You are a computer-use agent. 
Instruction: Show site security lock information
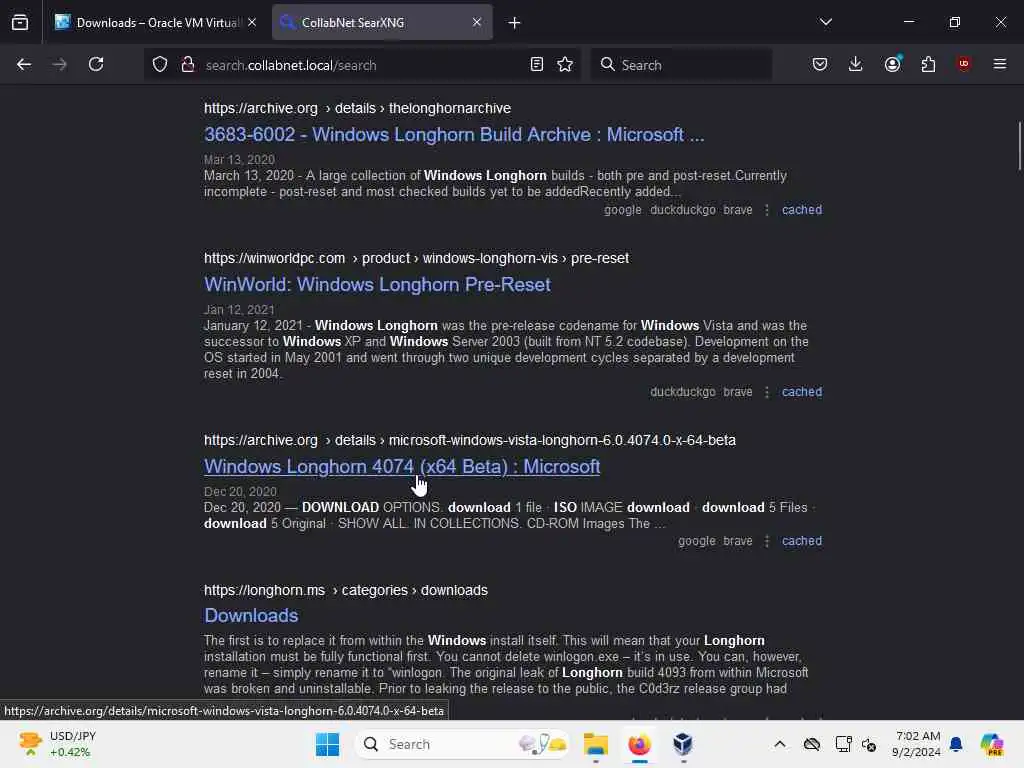[x=188, y=65]
